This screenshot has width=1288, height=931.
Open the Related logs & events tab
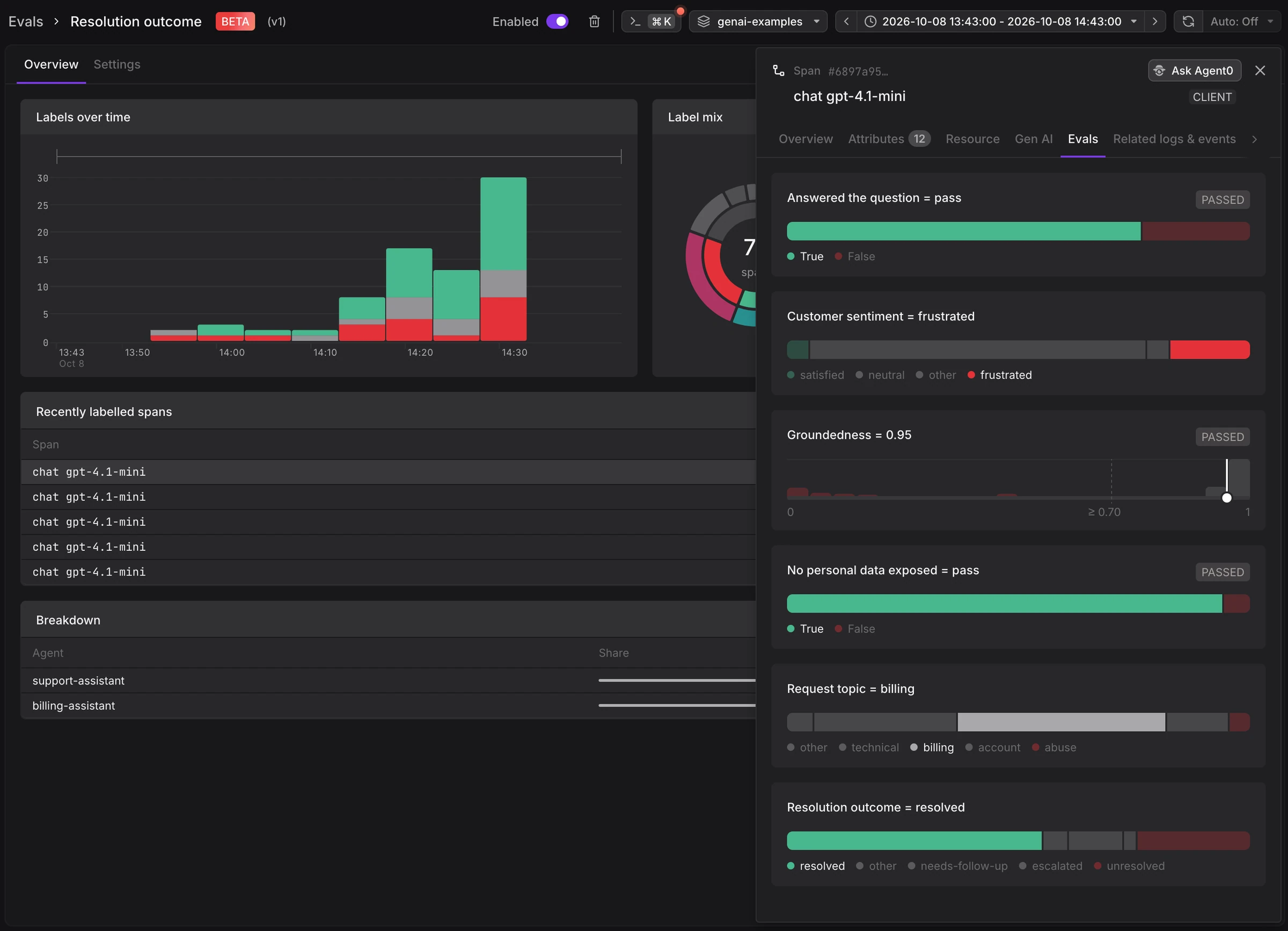1174,139
